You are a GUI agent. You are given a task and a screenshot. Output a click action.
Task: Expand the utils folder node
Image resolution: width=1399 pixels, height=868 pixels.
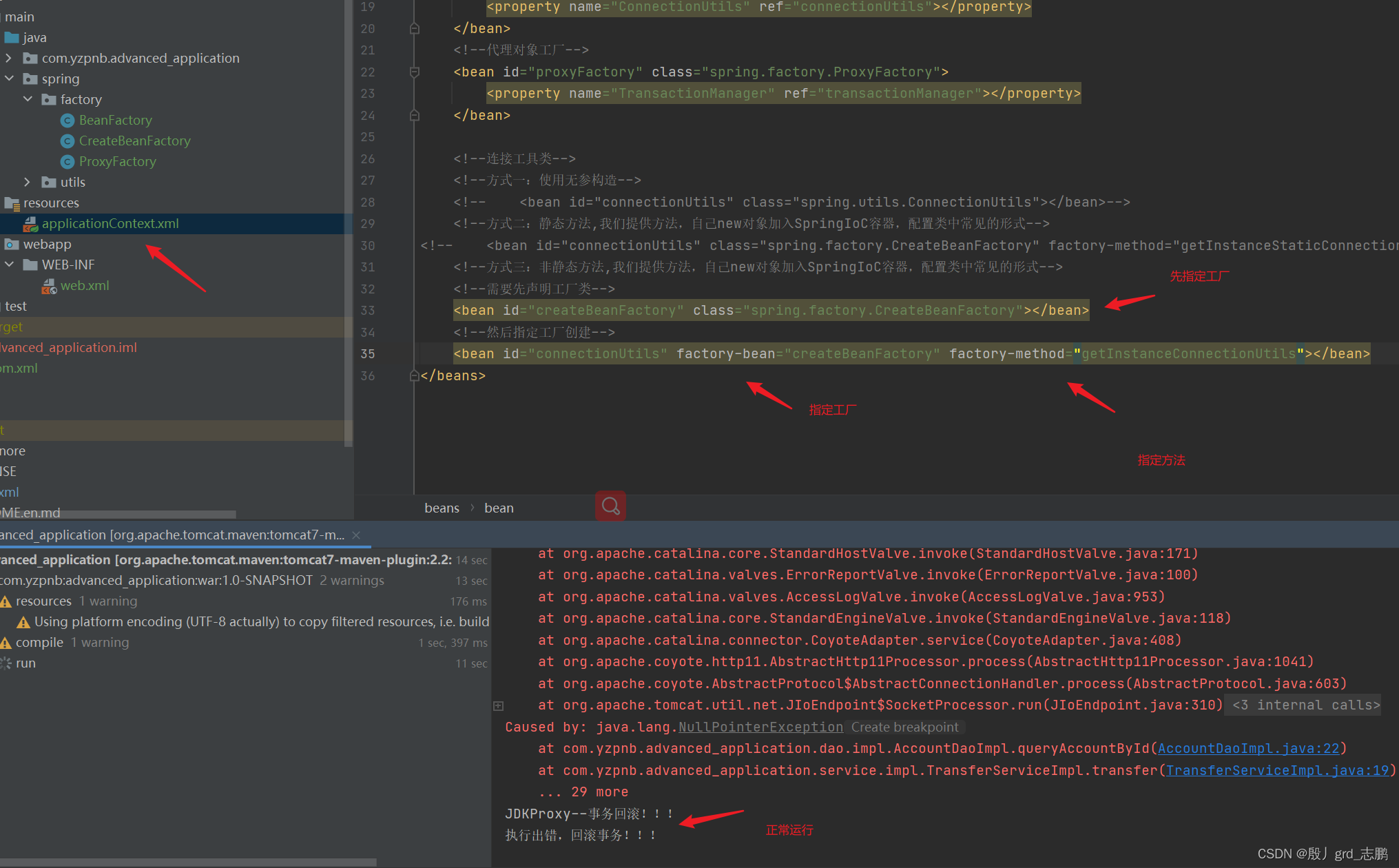click(x=28, y=182)
